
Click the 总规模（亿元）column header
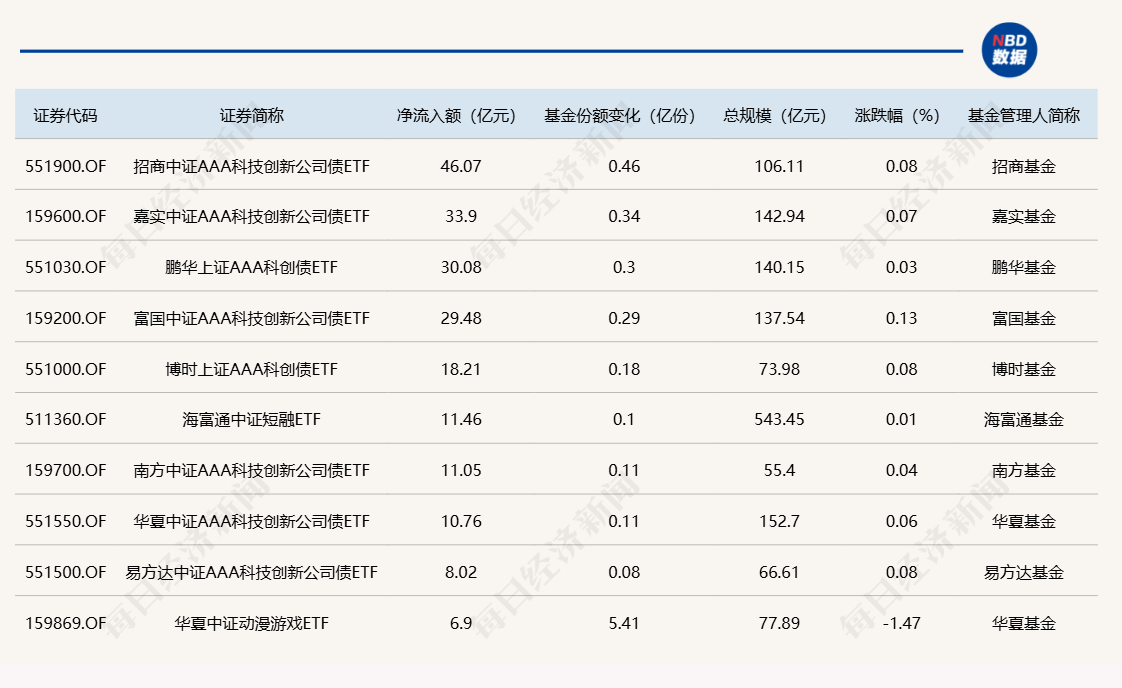pos(775,115)
